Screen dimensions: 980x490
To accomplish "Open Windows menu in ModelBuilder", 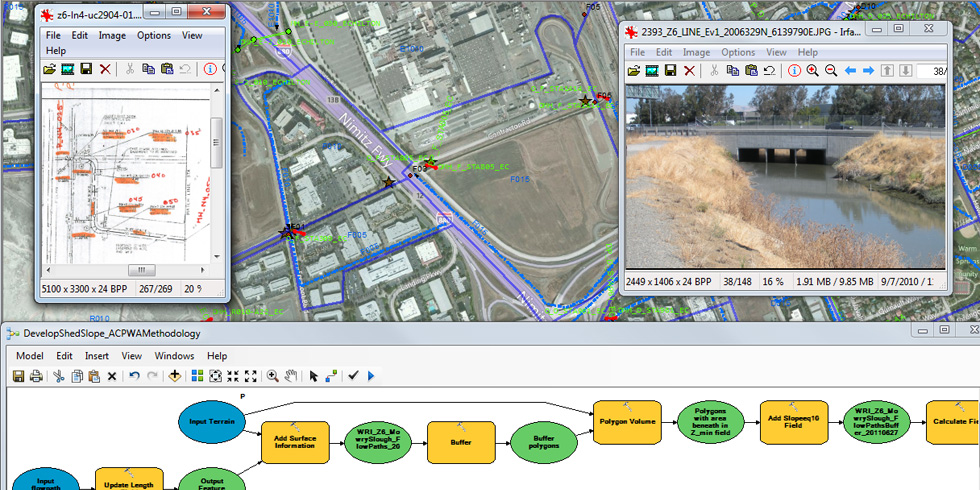I will click(x=174, y=356).
